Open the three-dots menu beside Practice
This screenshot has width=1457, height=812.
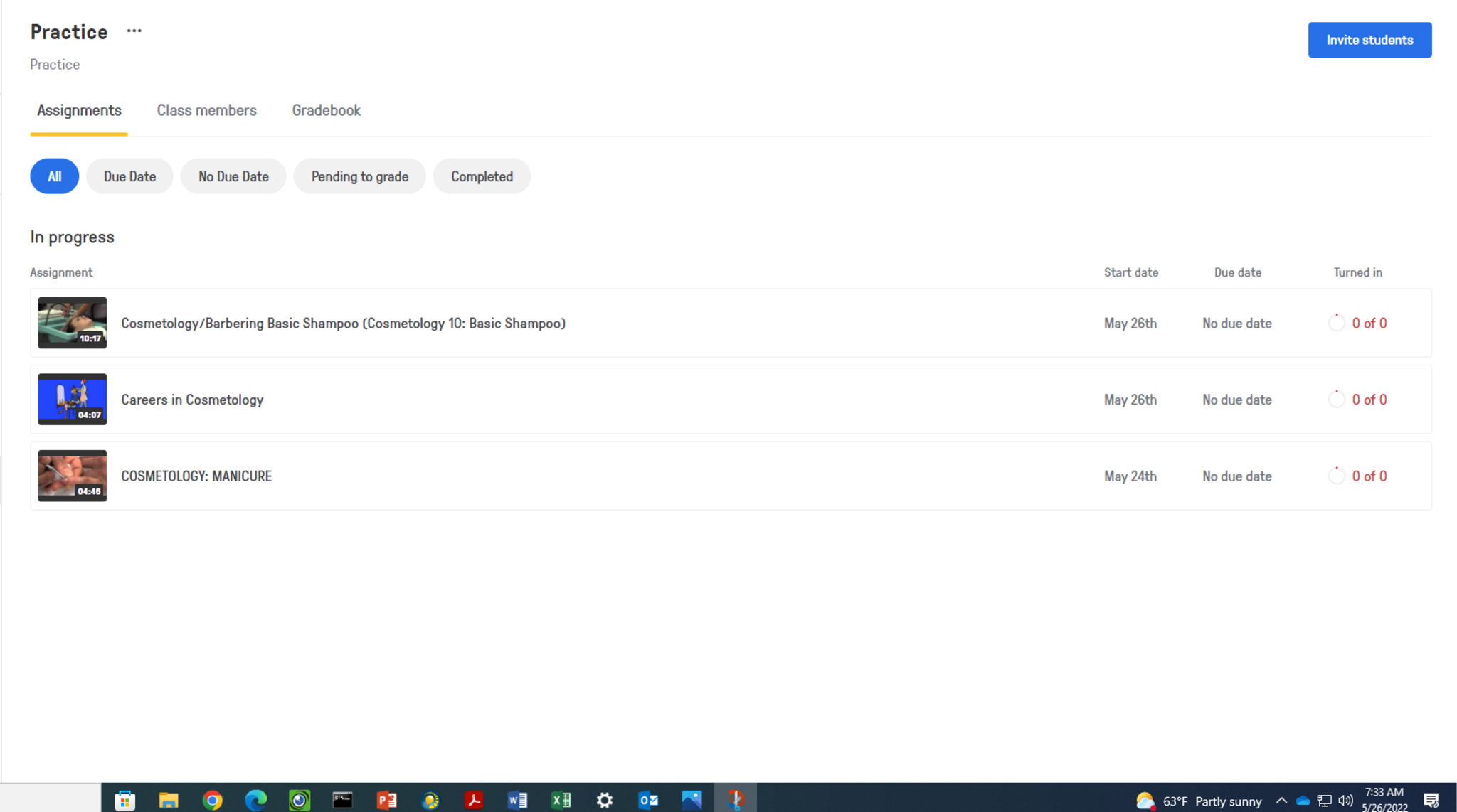click(x=134, y=31)
